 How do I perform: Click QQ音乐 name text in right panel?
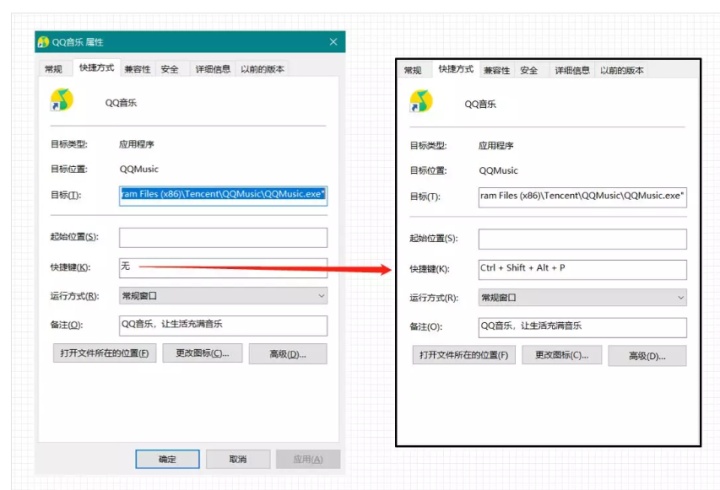pyautogui.click(x=480, y=104)
